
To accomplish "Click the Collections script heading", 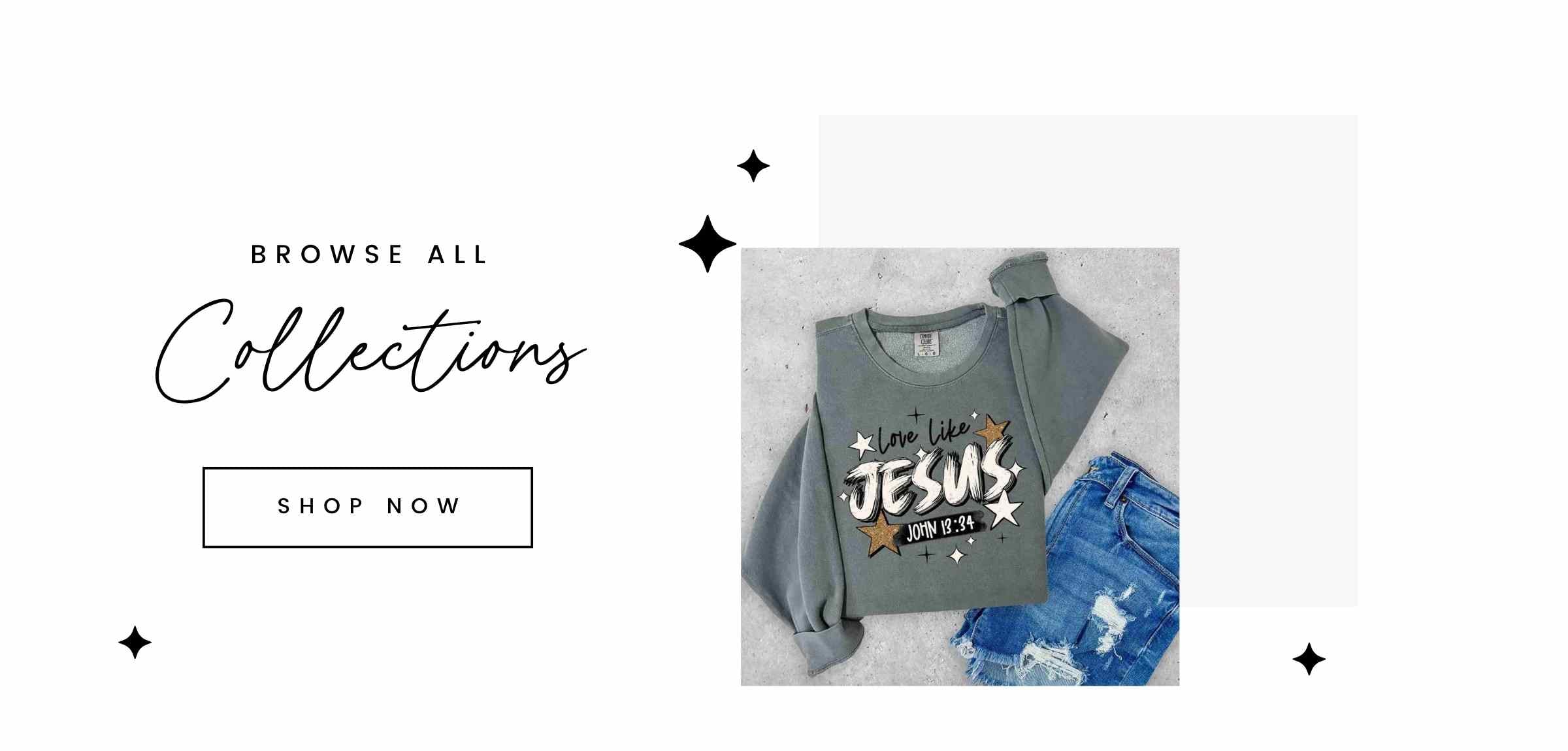I will pyautogui.click(x=370, y=351).
